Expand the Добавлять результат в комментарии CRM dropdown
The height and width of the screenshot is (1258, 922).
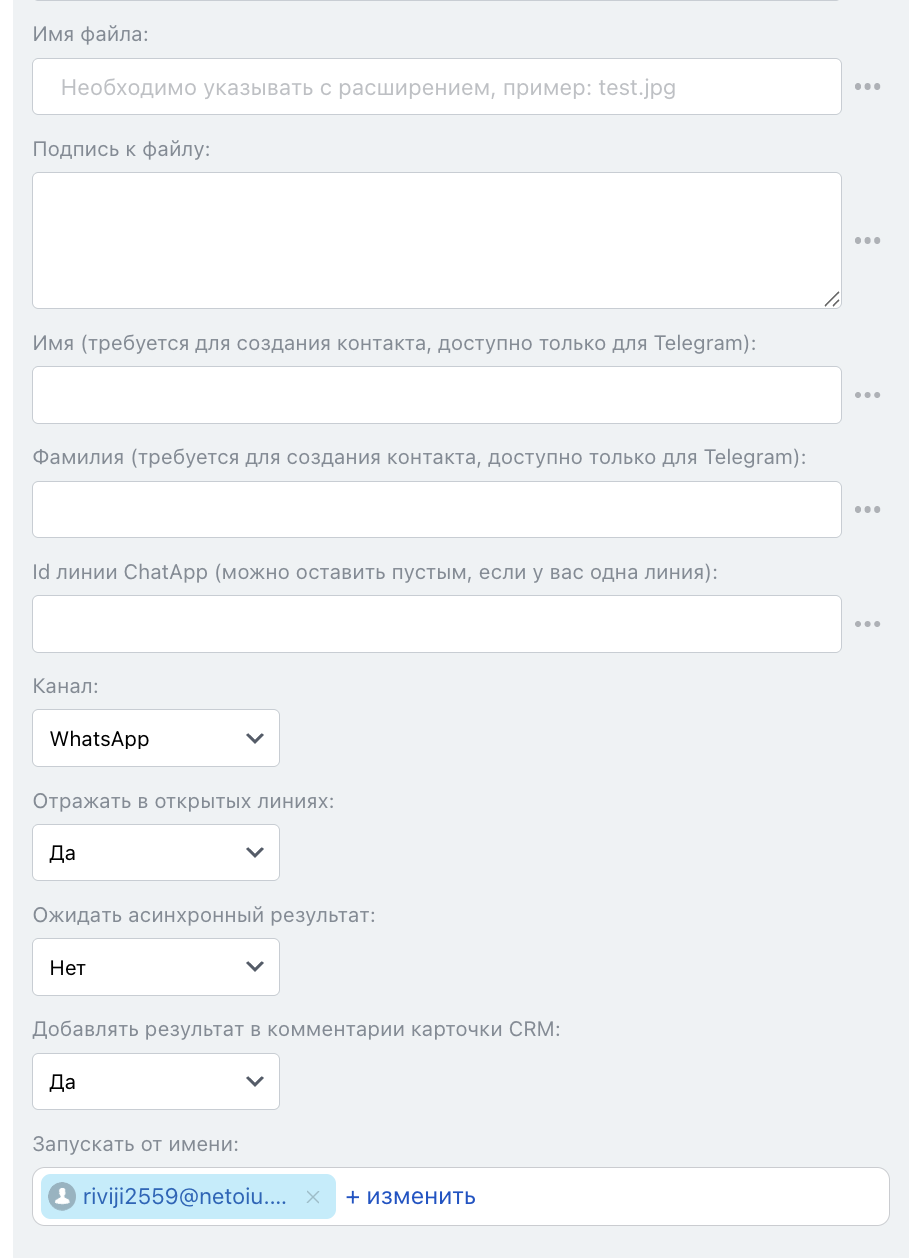[x=156, y=1082]
